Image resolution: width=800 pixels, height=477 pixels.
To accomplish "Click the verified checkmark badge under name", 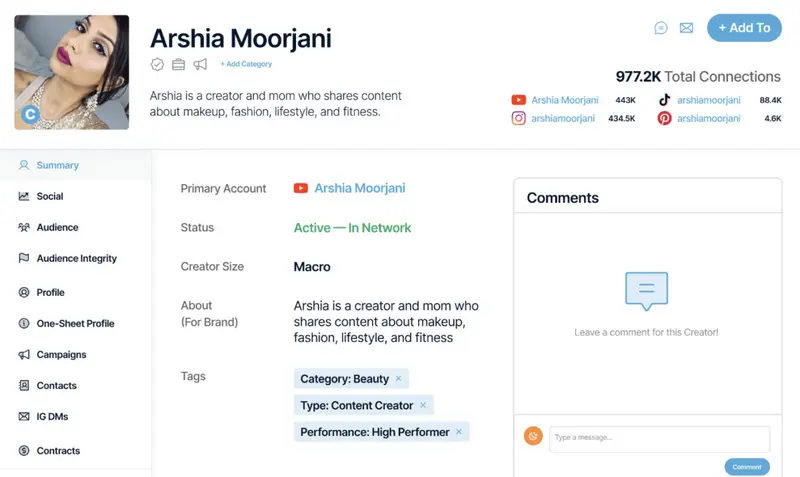I will 157,64.
